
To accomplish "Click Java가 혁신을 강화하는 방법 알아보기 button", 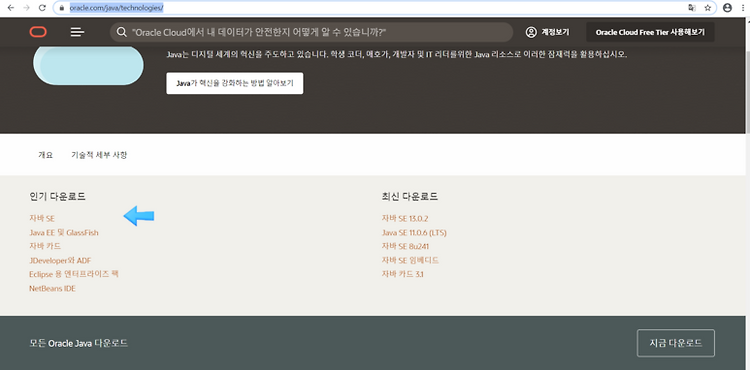I will click(x=234, y=83).
